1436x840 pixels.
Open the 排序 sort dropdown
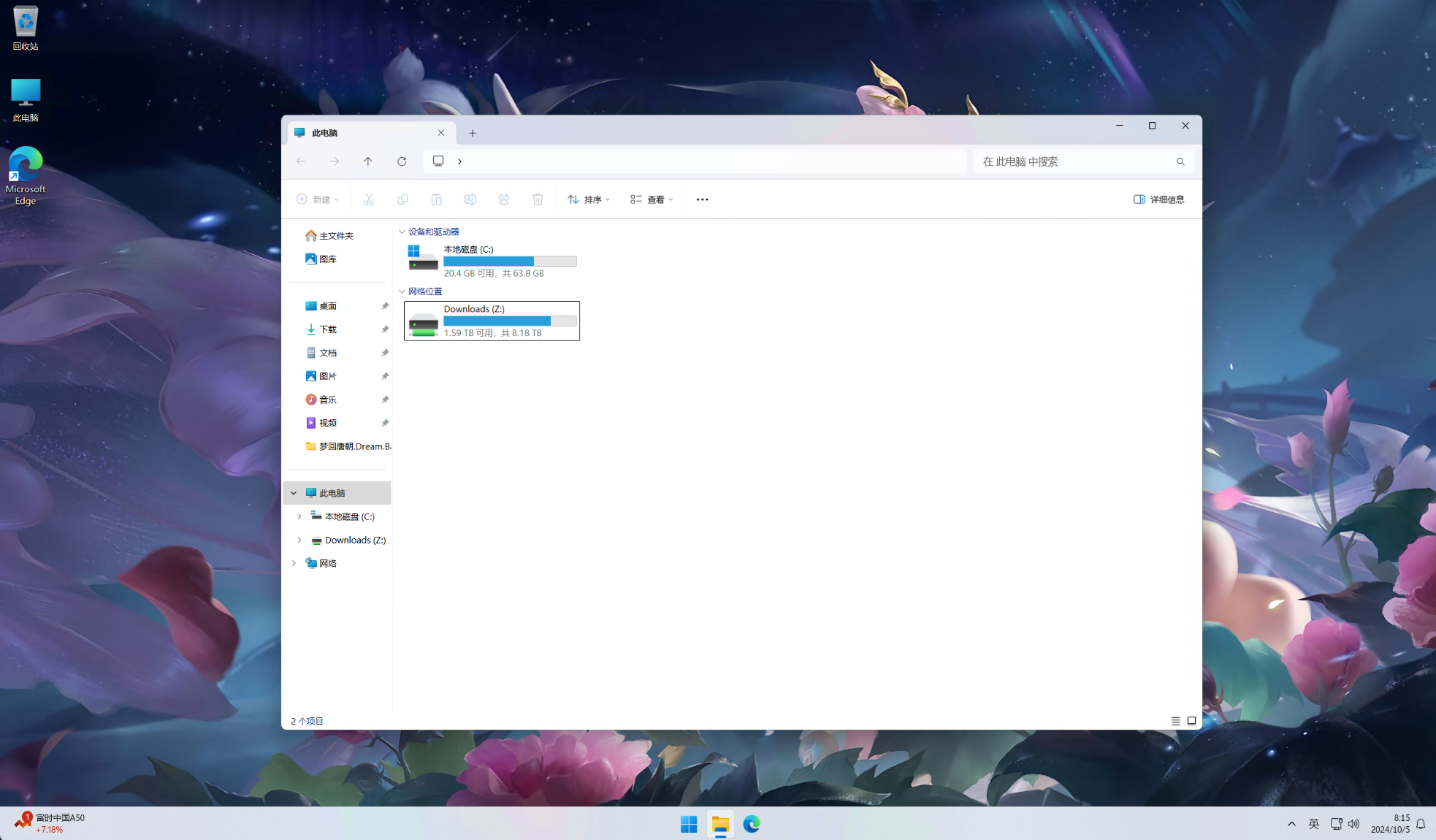pos(589,199)
